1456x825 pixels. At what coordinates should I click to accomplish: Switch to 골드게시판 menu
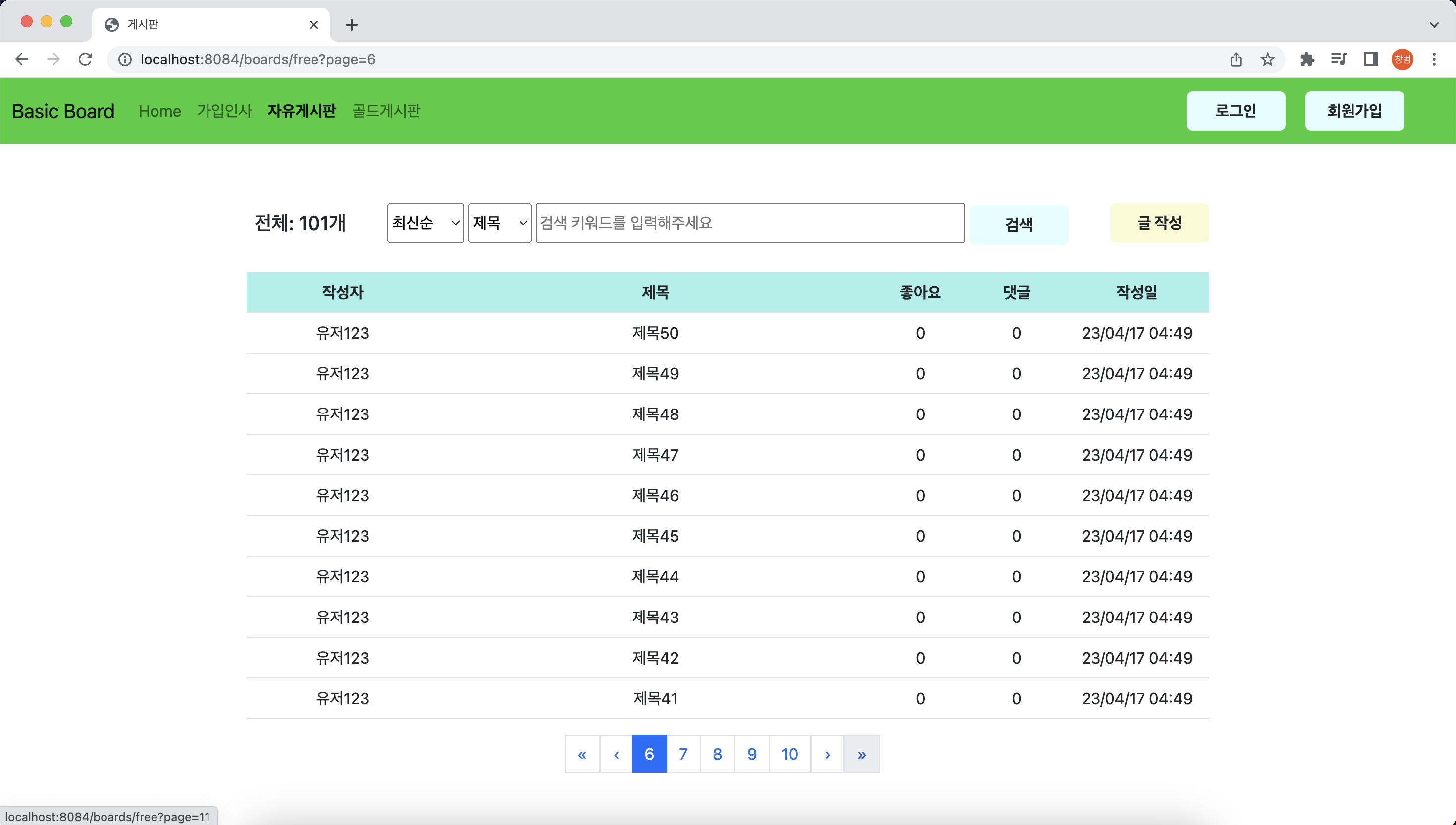[386, 111]
